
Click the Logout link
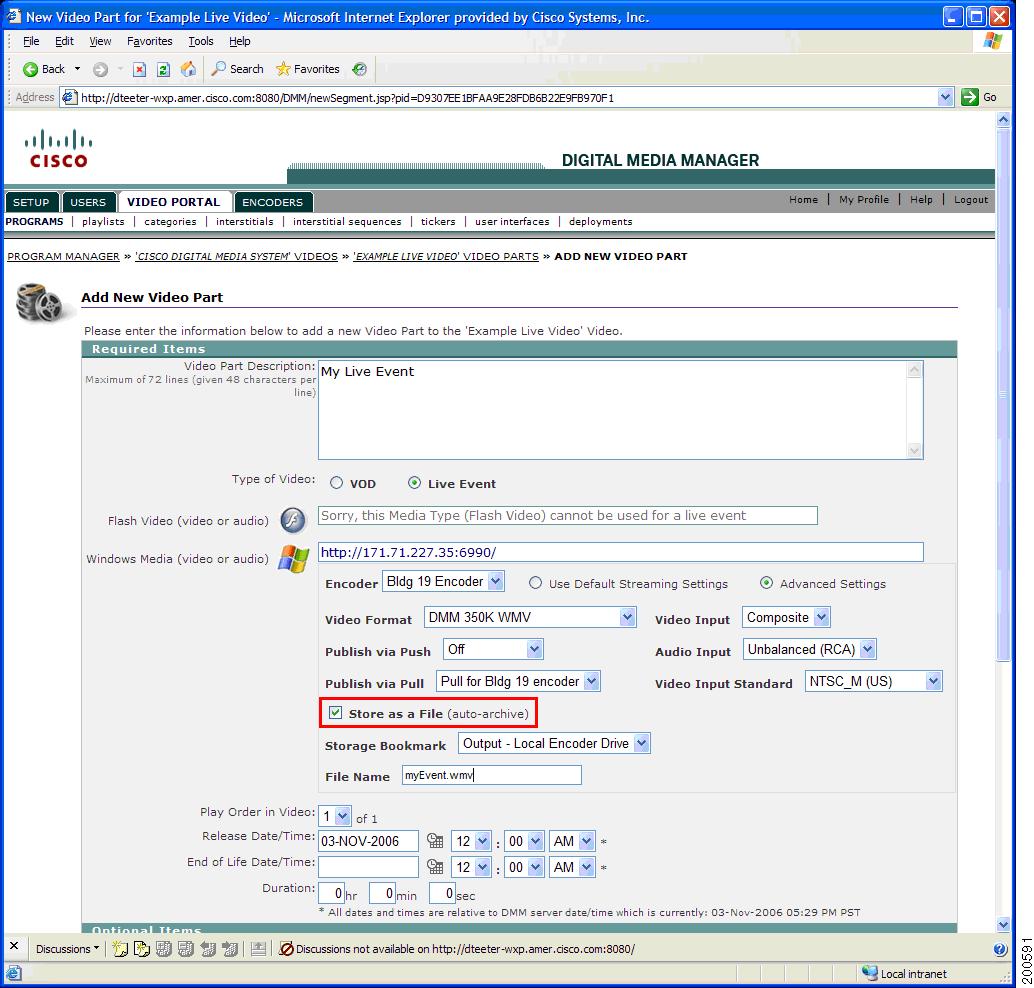tap(969, 200)
